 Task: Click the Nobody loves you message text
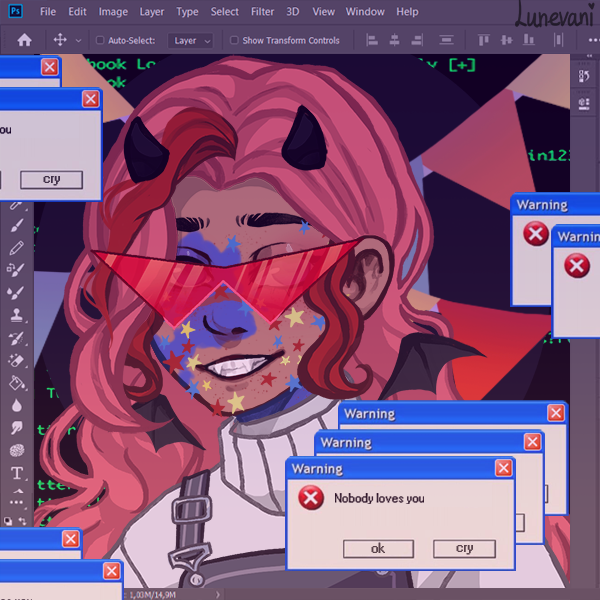click(x=379, y=498)
